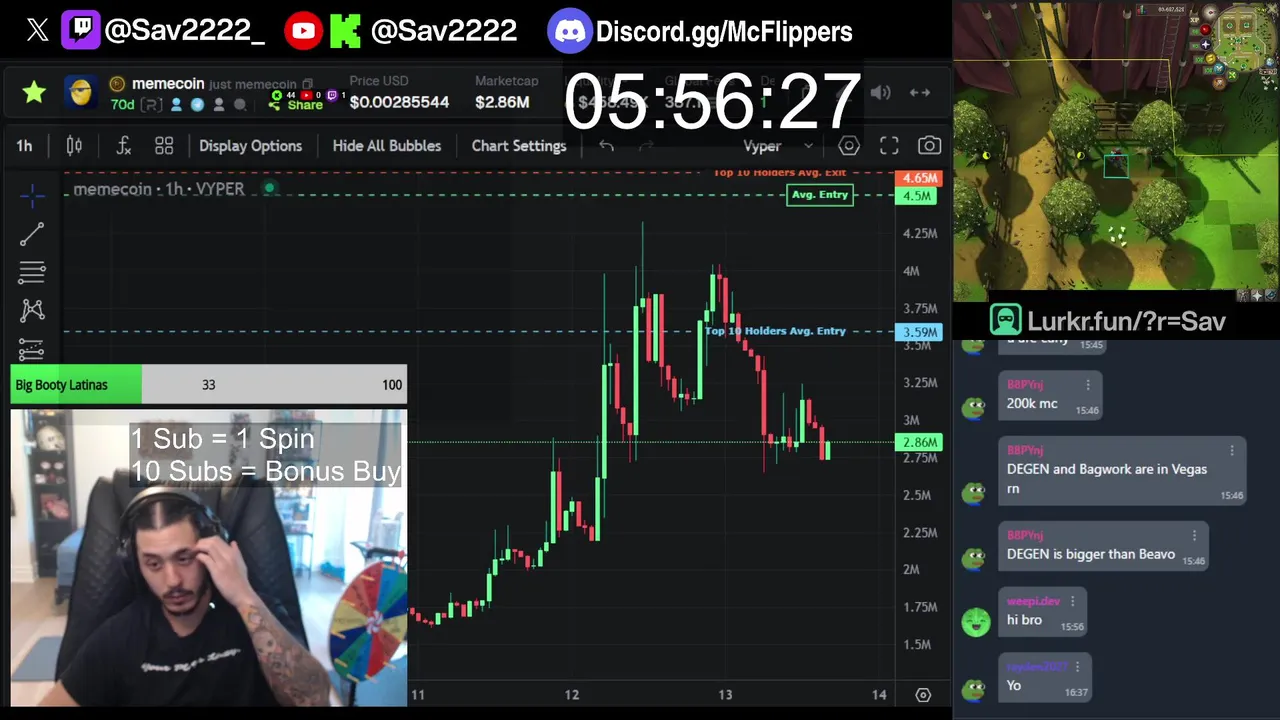The height and width of the screenshot is (720, 1280).
Task: Click the memecoin token avatar image
Action: pyautogui.click(x=81, y=93)
